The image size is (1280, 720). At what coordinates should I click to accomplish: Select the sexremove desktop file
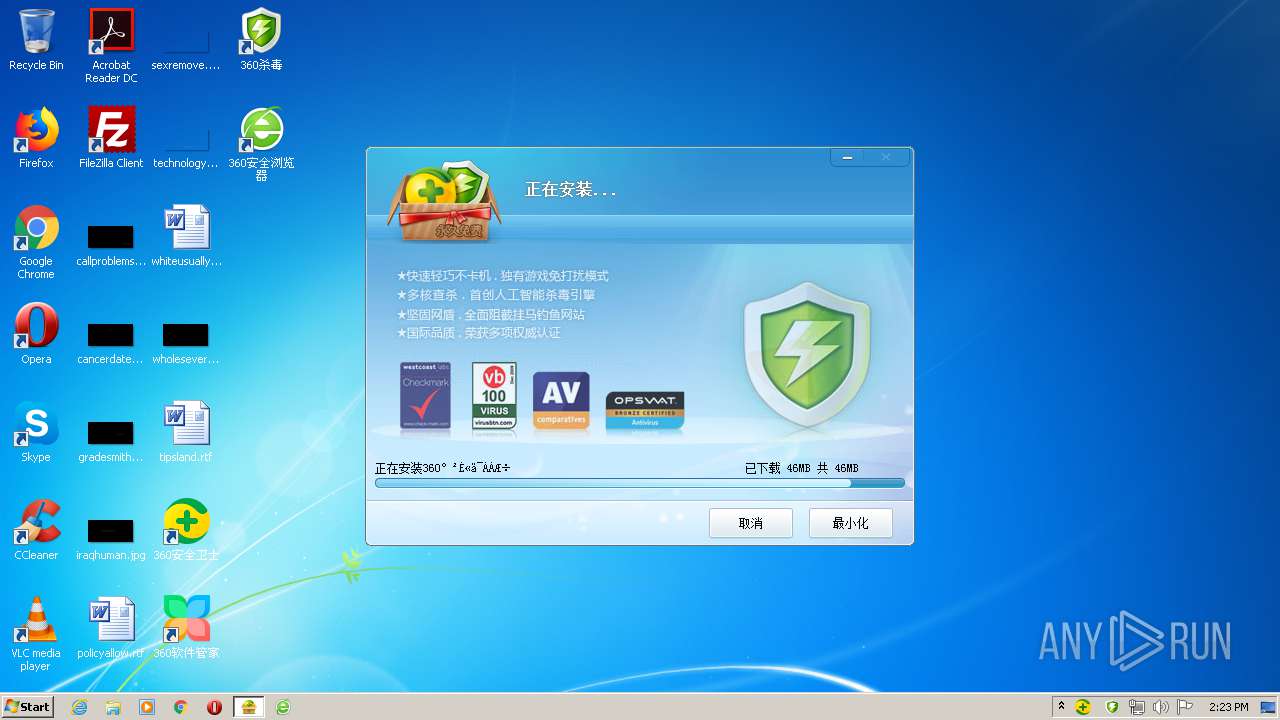(185, 46)
